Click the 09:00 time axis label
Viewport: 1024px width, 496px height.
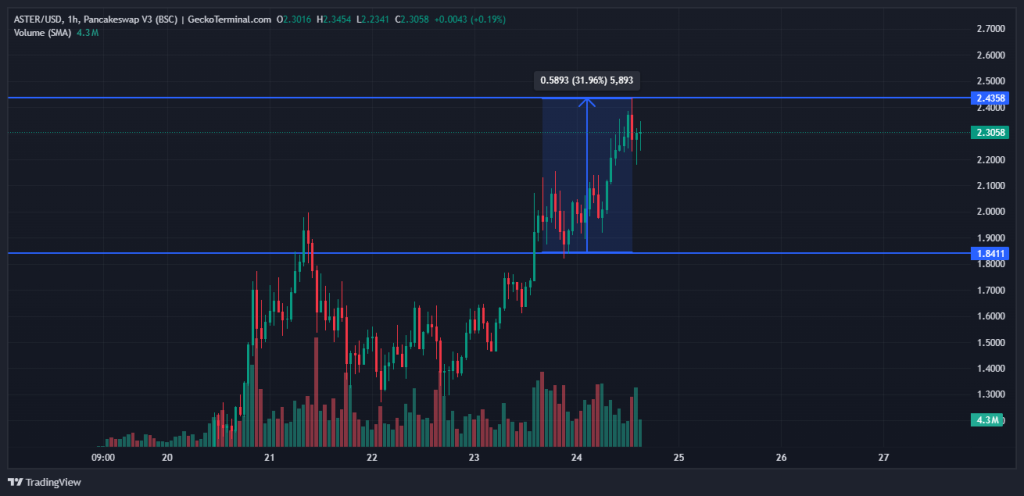pos(104,457)
